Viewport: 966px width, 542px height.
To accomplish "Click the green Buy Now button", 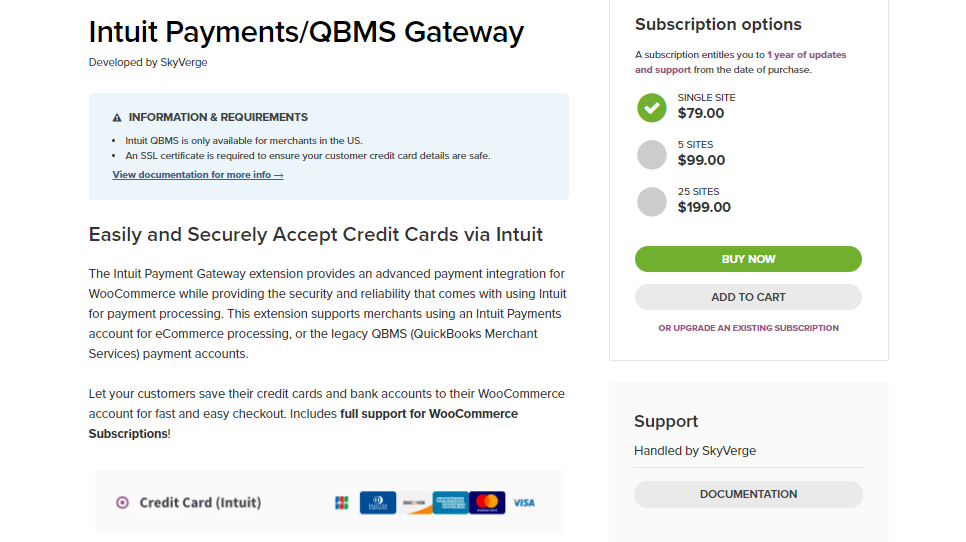I will point(748,259).
